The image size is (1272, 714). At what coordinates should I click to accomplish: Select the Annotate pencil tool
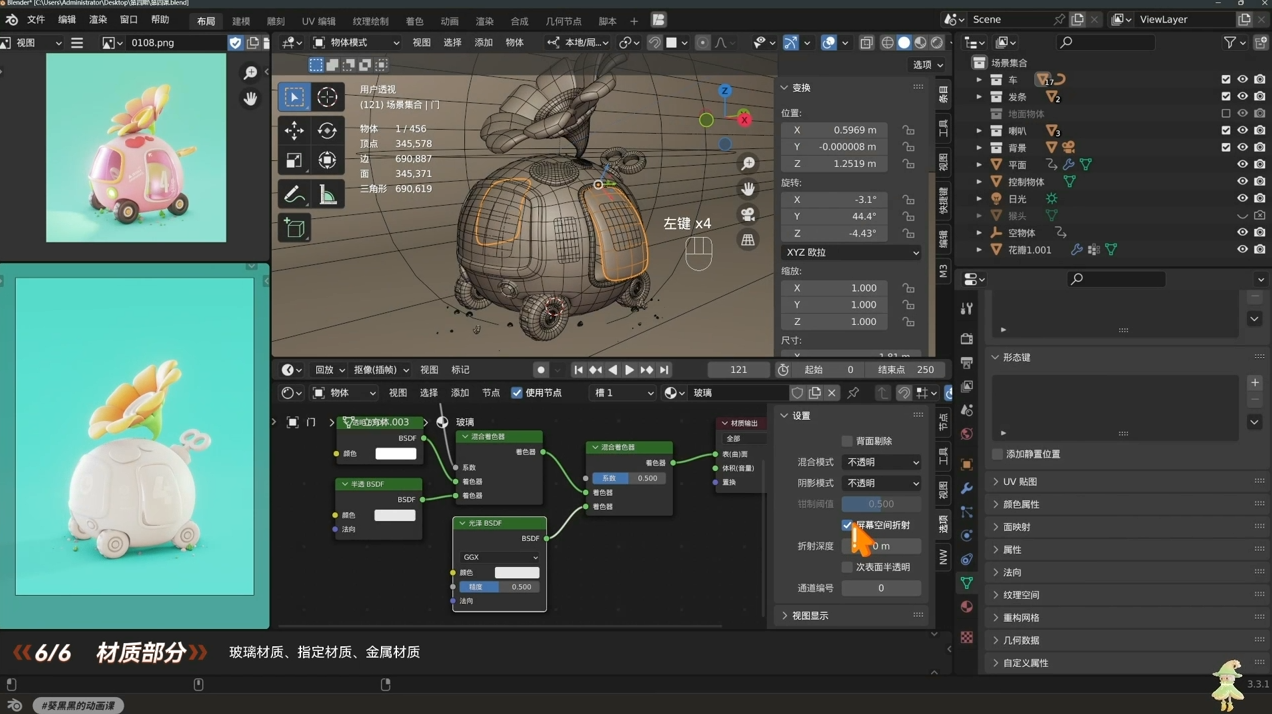[294, 194]
